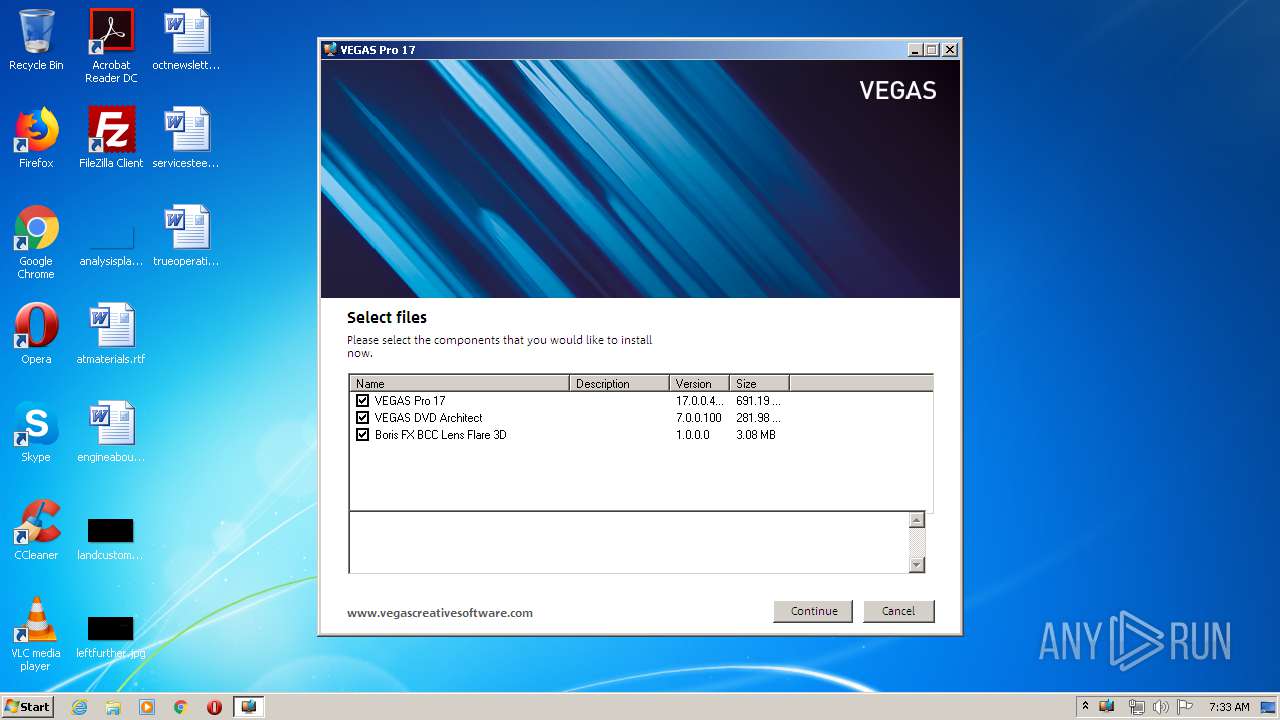Launch Google Chrome desktop icon
1280x720 pixels.
[x=36, y=242]
